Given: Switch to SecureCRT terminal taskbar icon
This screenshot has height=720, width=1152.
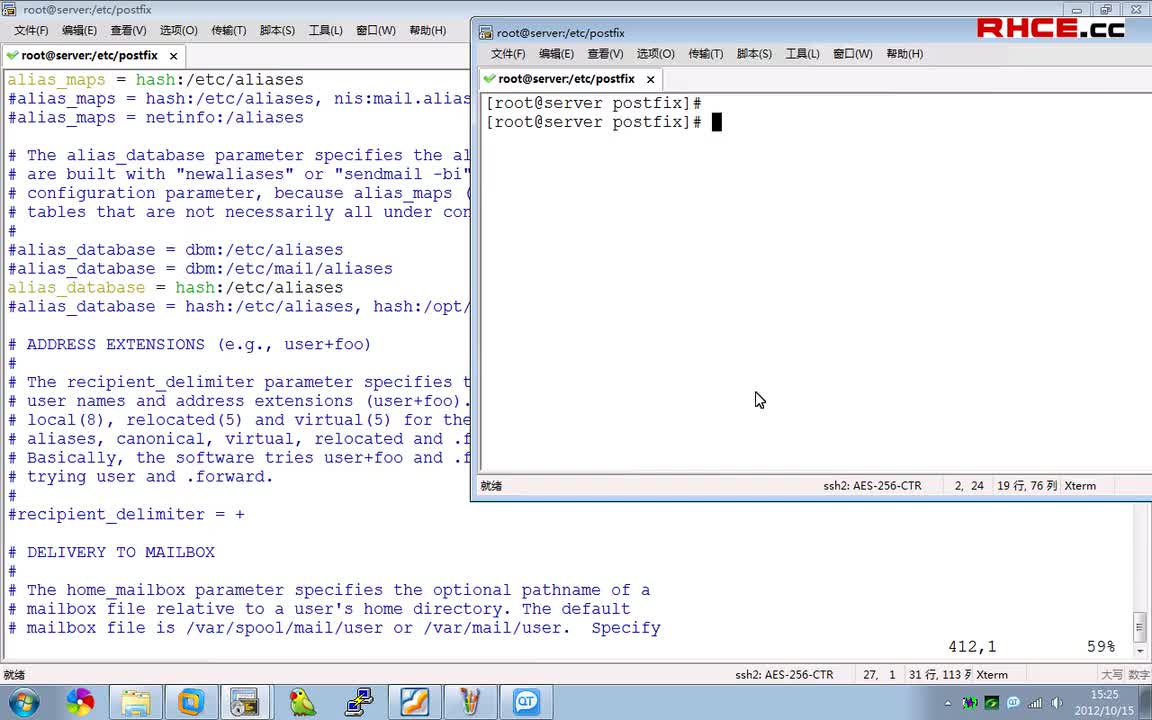Looking at the screenshot, I should tap(245, 703).
